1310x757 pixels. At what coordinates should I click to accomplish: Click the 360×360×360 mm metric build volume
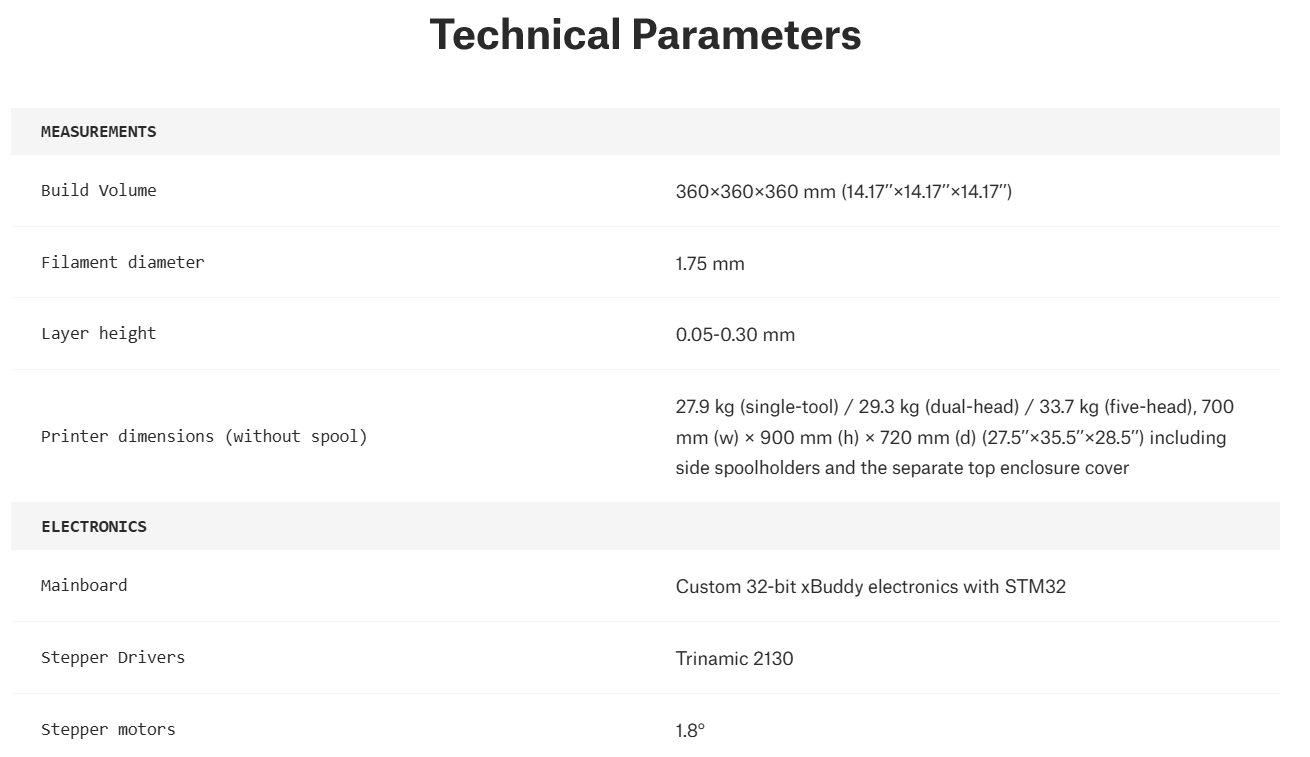tap(755, 191)
